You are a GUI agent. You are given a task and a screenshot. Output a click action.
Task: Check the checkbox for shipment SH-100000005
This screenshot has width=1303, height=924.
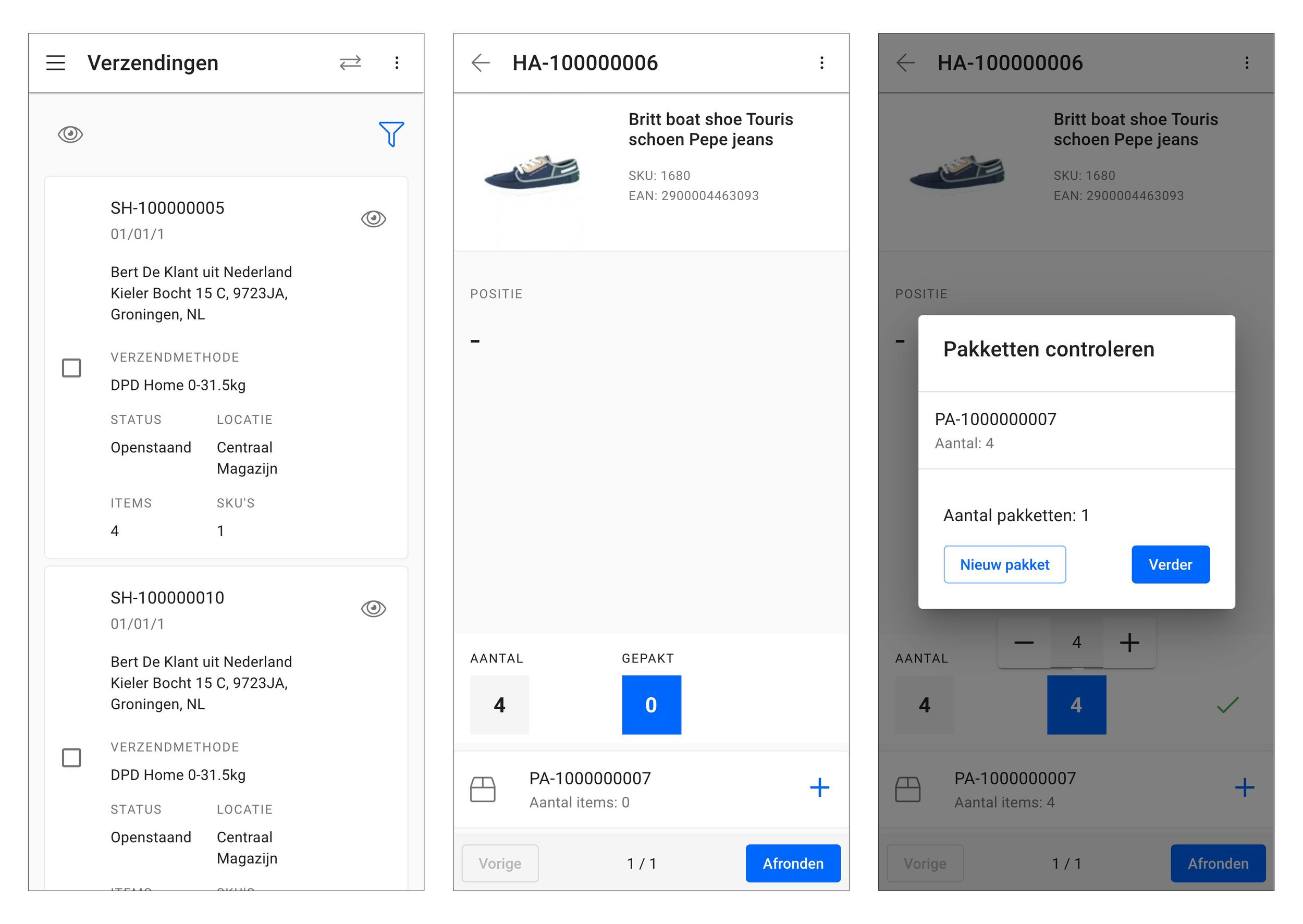click(71, 367)
